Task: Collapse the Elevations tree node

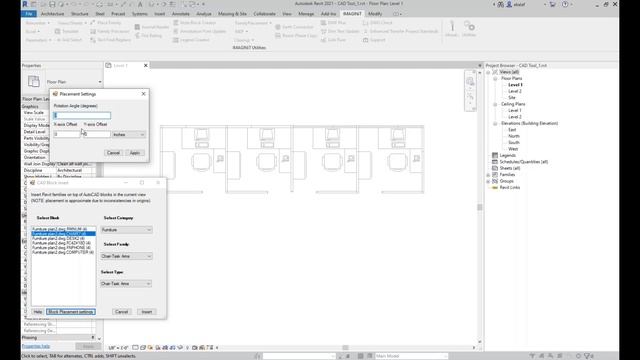Action: click(x=495, y=123)
